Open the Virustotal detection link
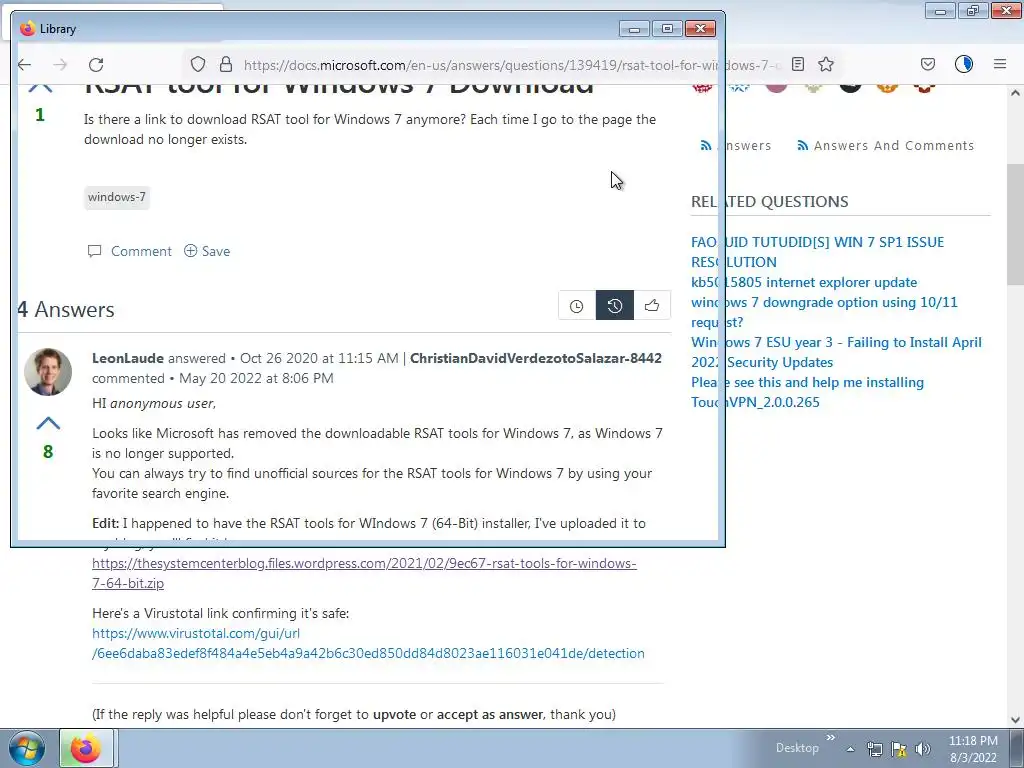This screenshot has width=1024, height=768. (368, 643)
